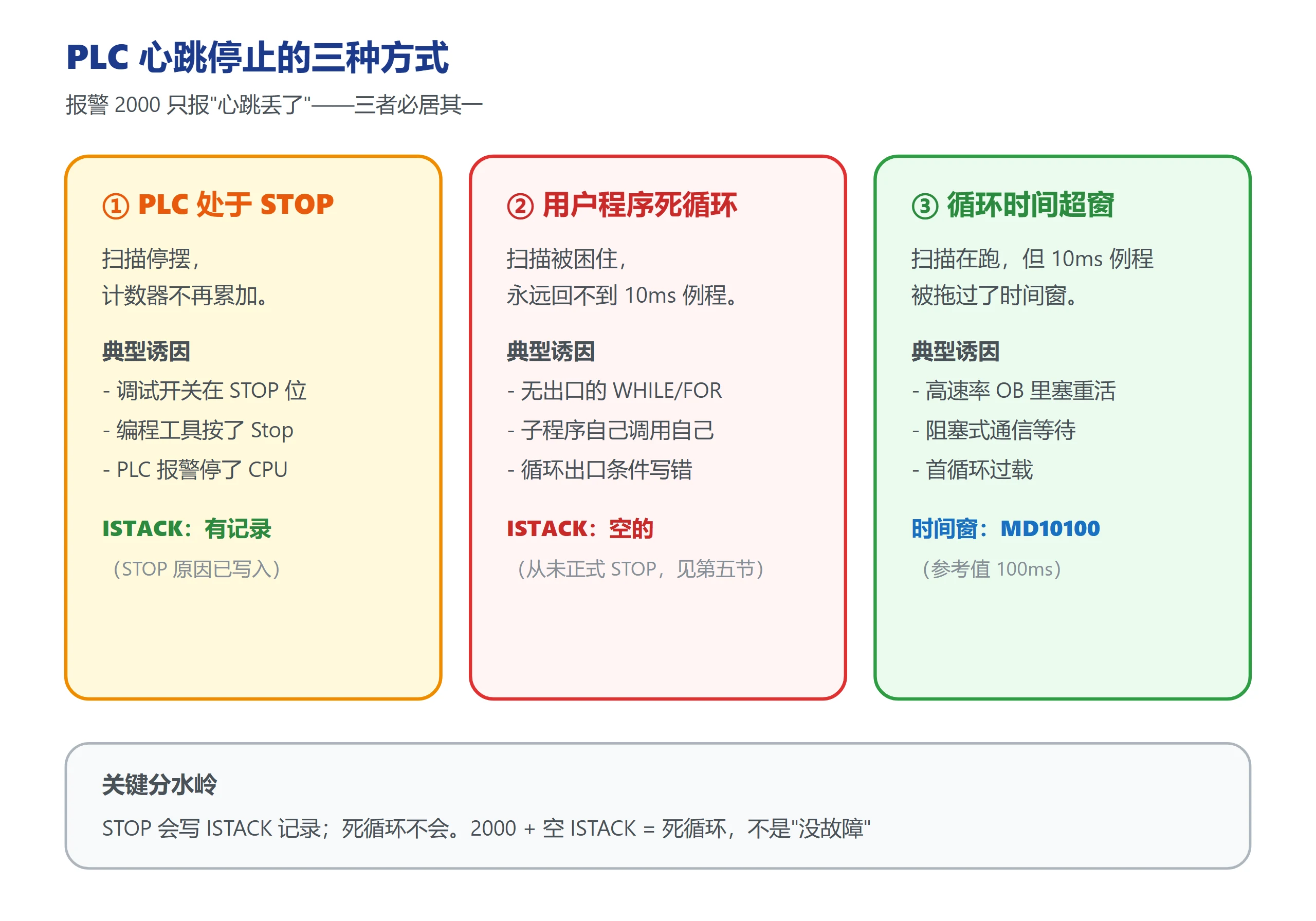Click the text '永远回不到 10ms 例程。'

[623, 296]
